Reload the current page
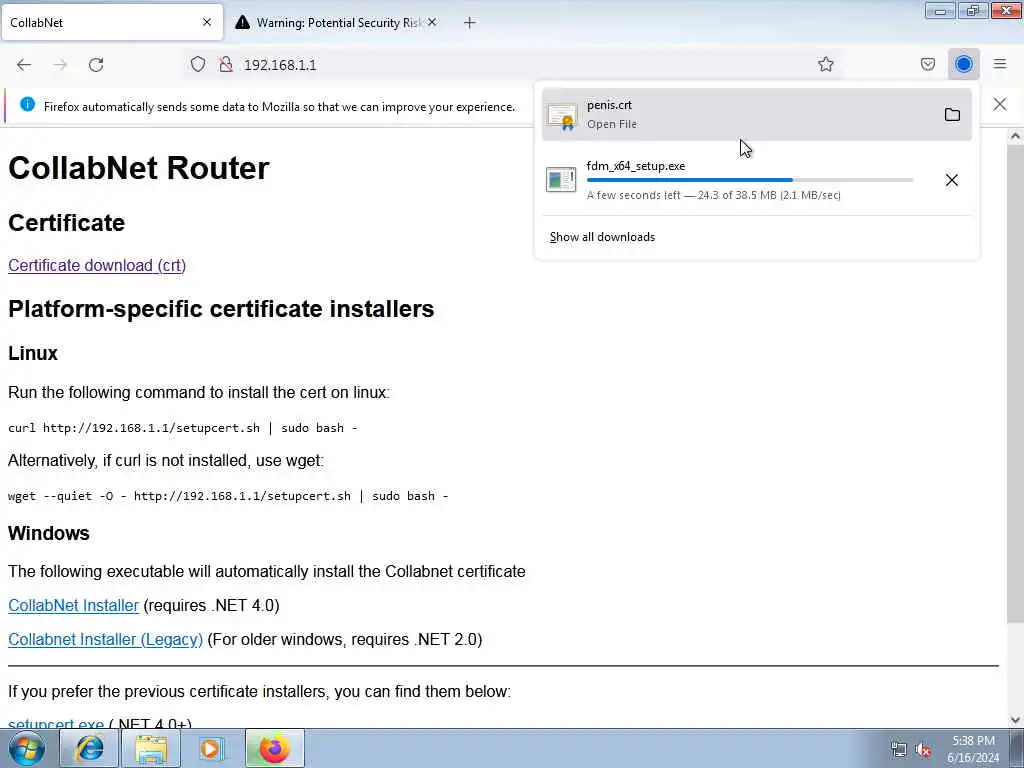 [96, 65]
